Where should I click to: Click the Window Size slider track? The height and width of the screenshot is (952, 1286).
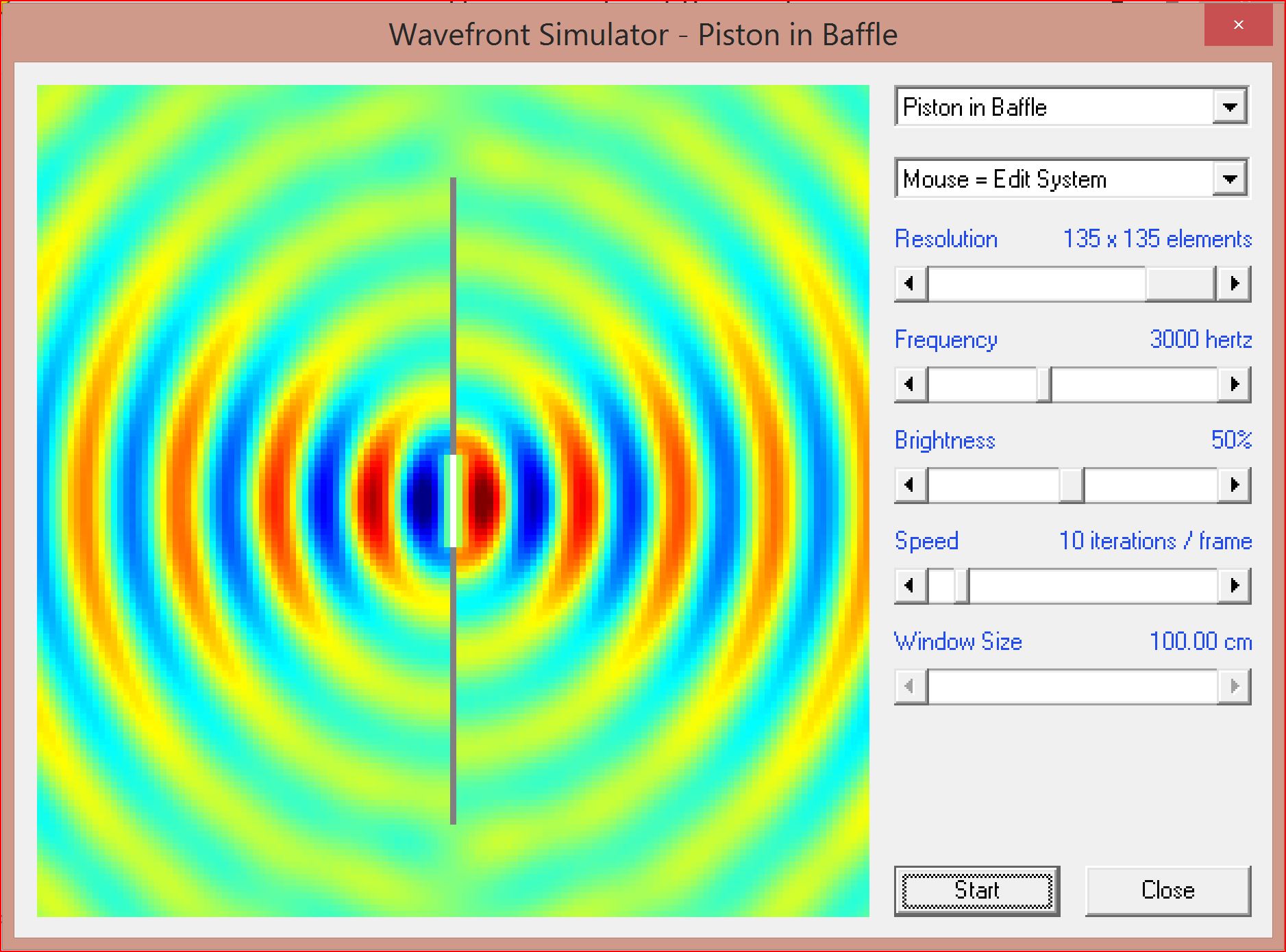tap(1072, 686)
